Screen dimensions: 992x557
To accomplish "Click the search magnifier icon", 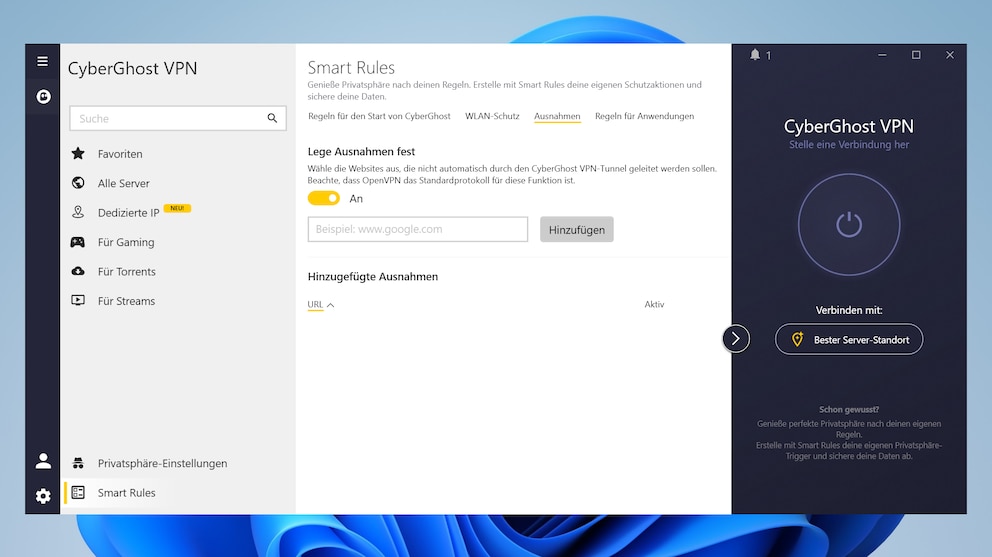I will point(272,118).
